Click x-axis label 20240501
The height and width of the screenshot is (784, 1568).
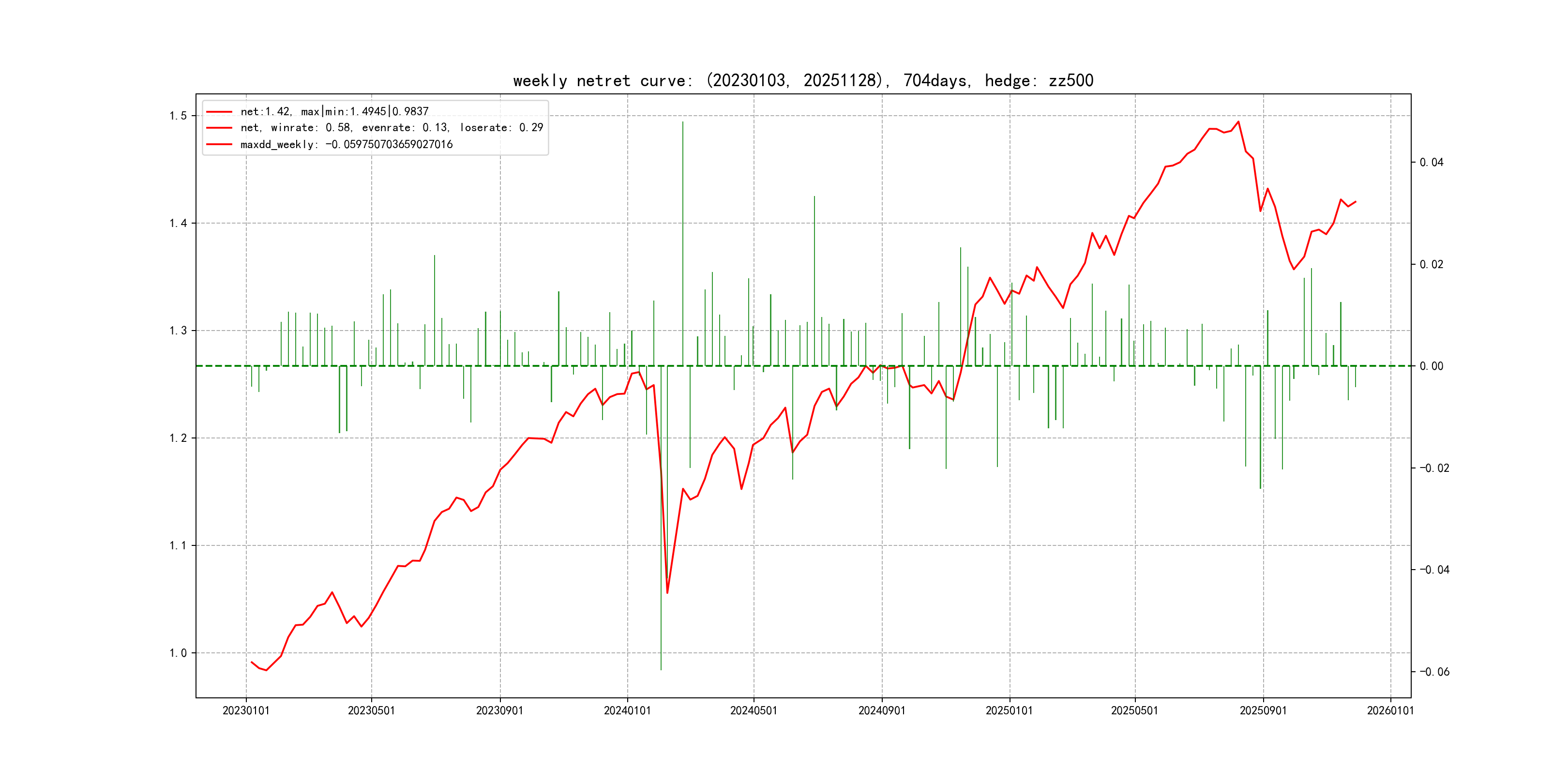(x=754, y=710)
